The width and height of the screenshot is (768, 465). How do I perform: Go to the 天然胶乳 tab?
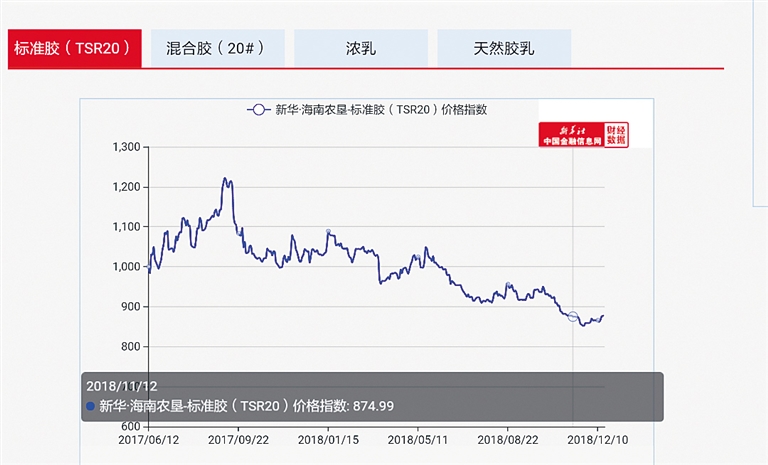(x=504, y=48)
